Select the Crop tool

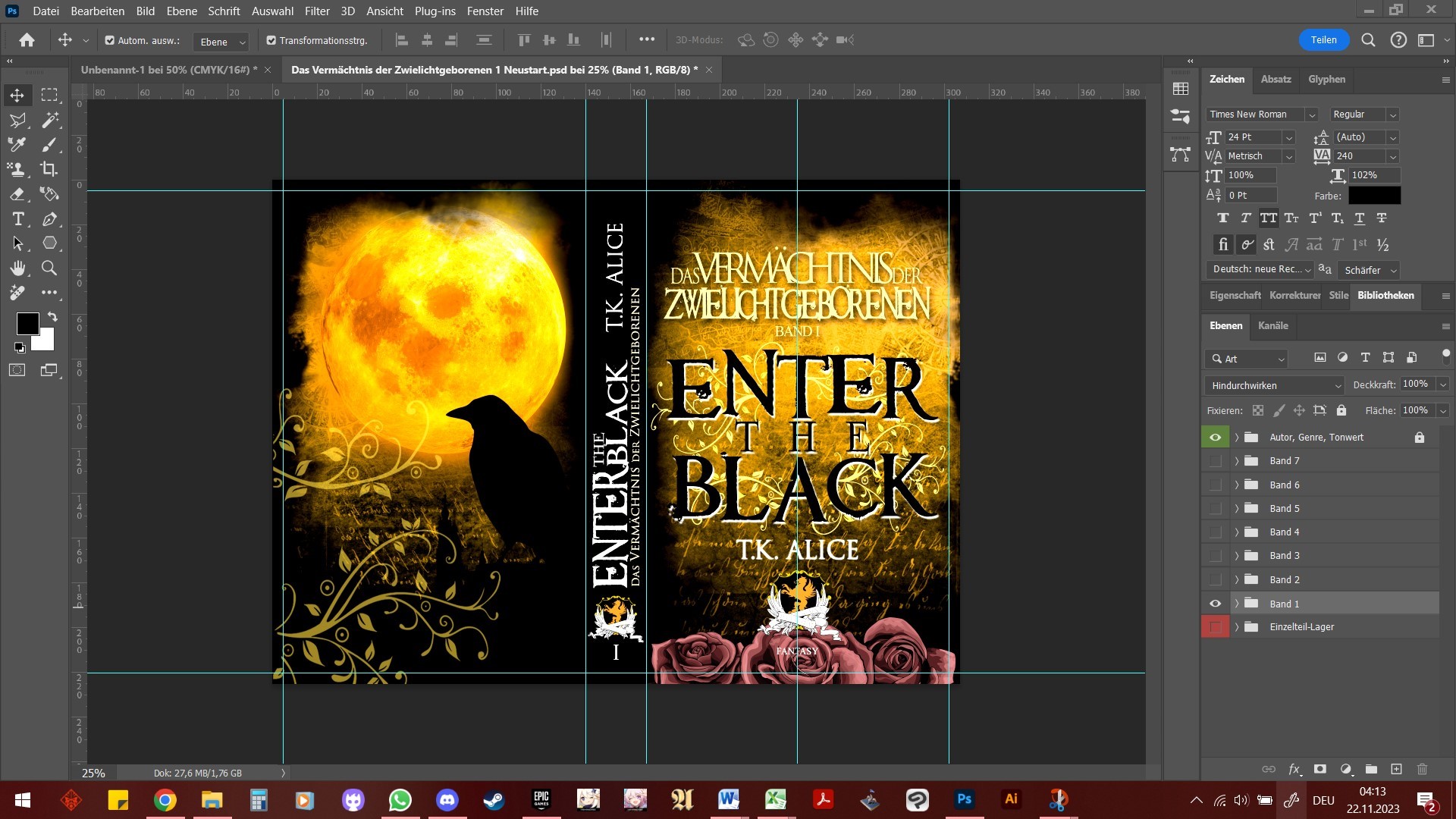(x=49, y=169)
